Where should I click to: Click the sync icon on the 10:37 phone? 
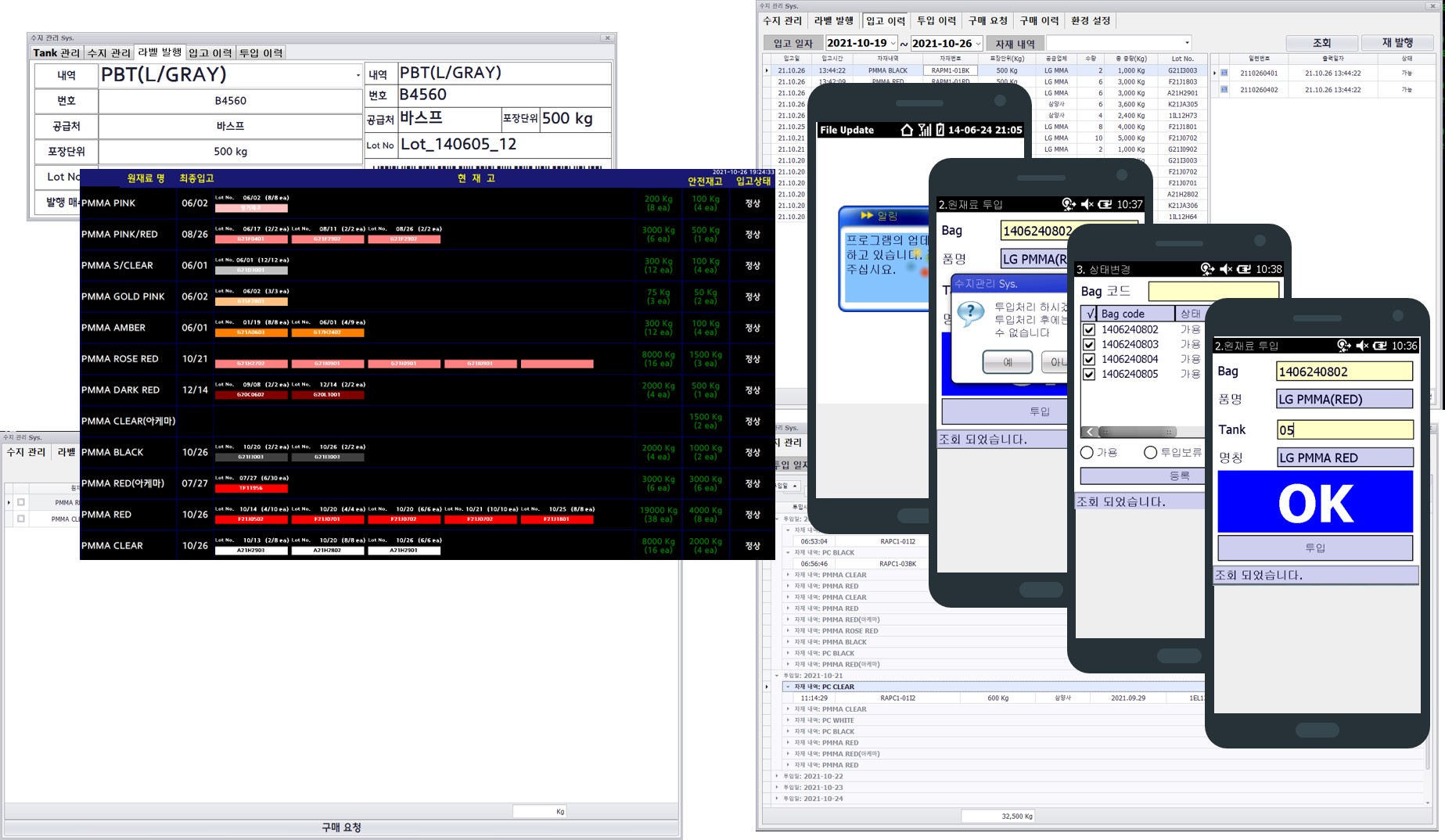pyautogui.click(x=1068, y=204)
